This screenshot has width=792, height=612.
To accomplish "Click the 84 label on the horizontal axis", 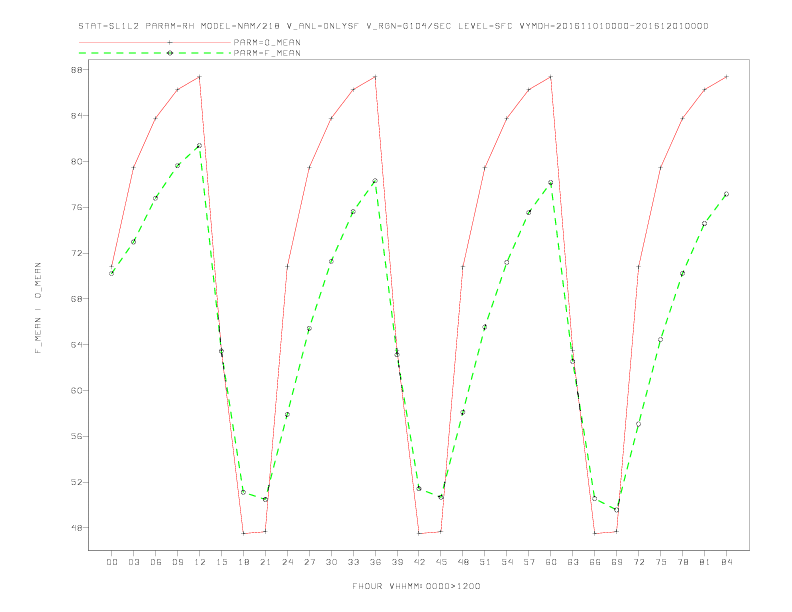I will click(726, 562).
